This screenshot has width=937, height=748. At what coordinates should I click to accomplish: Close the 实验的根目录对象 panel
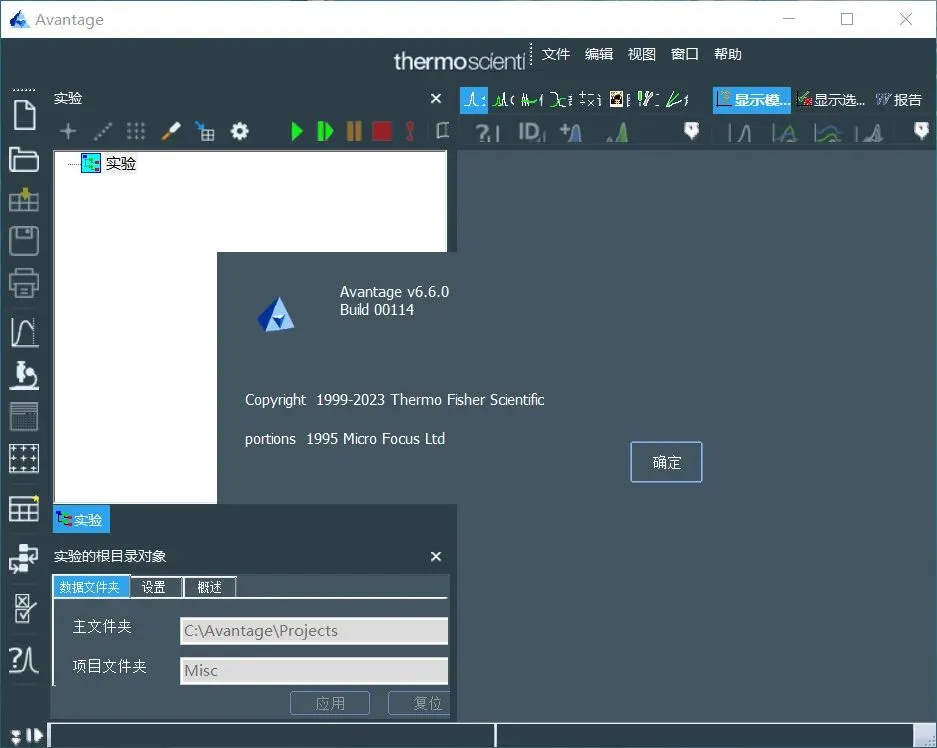coord(436,557)
